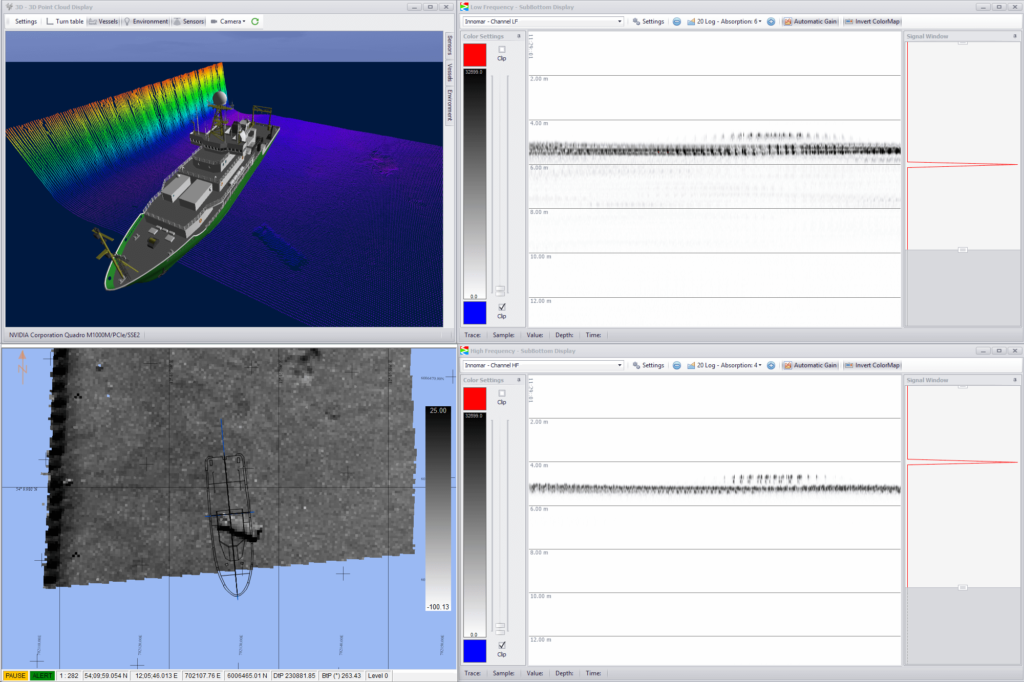Screen dimensions: 1024x682
Task: Click latitude 54;09;59.054 N in status bar
Action: tap(106, 675)
